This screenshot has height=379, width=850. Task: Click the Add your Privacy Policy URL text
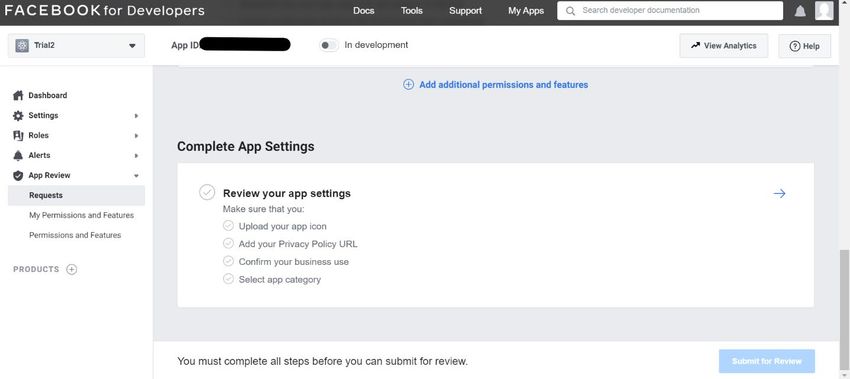298,244
